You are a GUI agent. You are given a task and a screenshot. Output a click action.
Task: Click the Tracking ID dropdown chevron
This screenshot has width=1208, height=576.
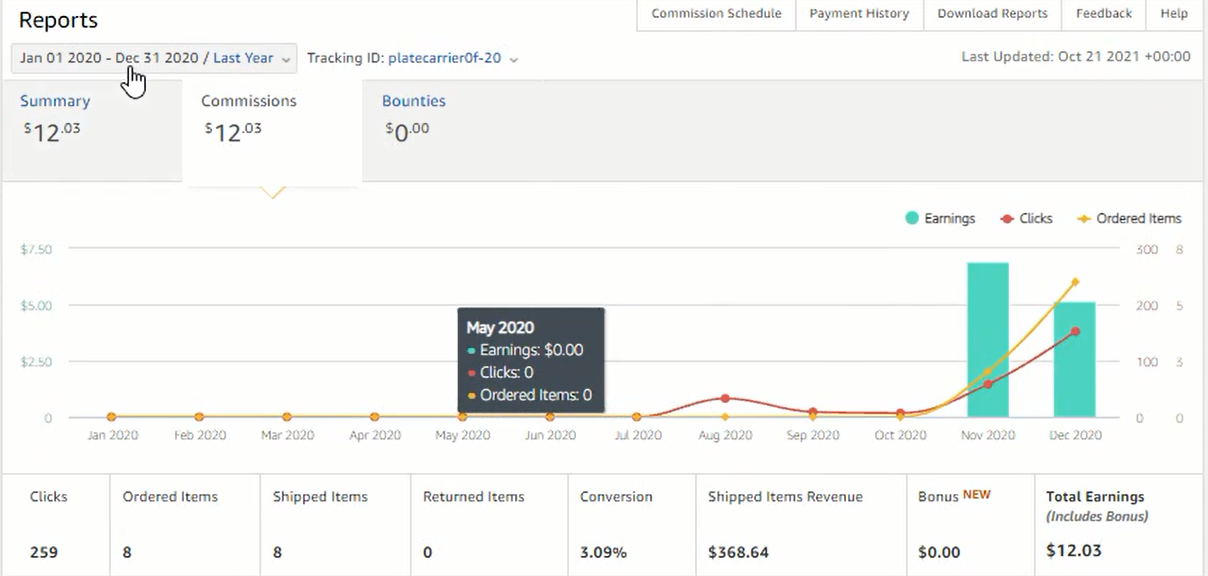coord(514,60)
